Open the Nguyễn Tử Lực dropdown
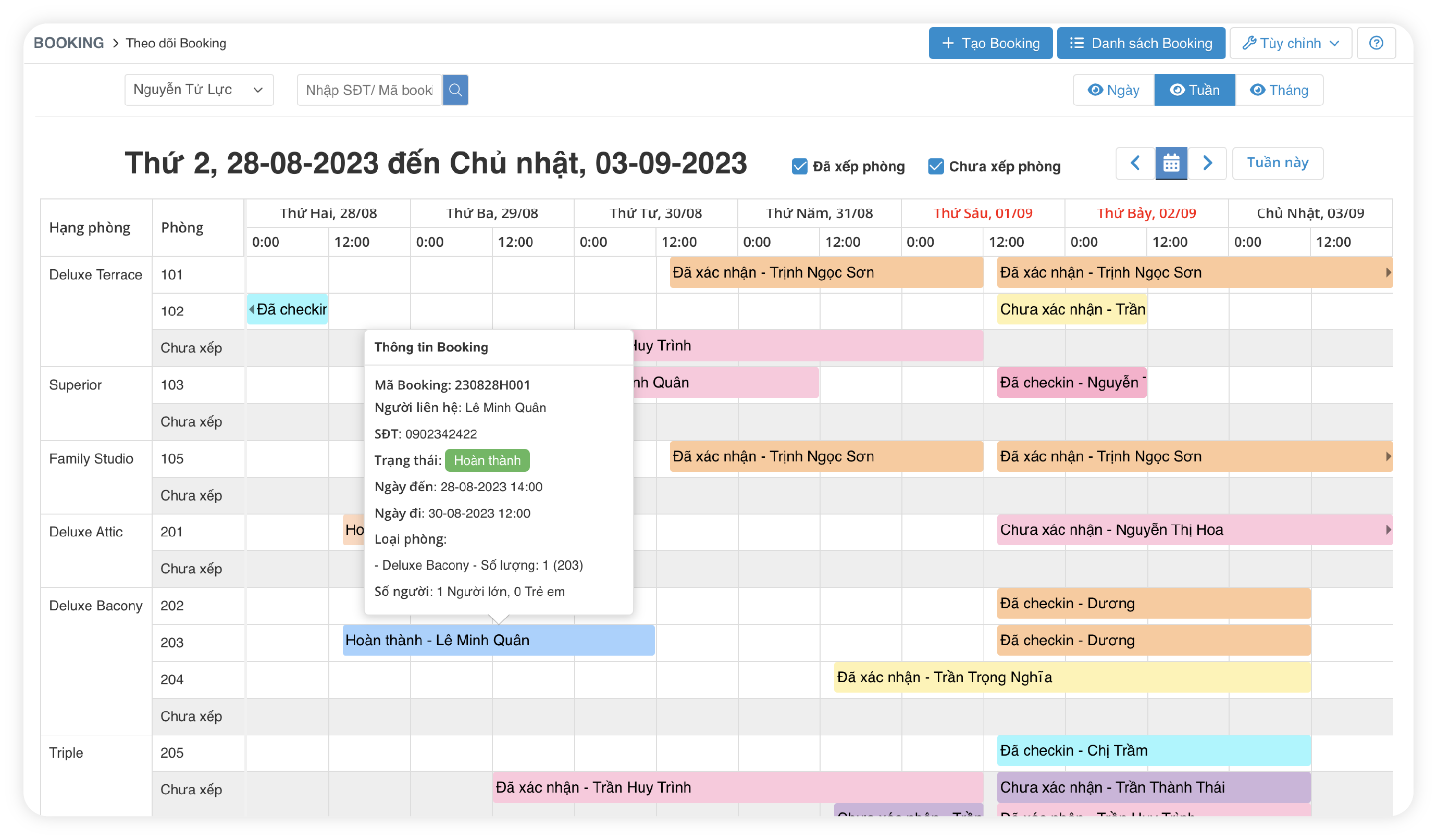The image size is (1437, 840). (x=199, y=90)
